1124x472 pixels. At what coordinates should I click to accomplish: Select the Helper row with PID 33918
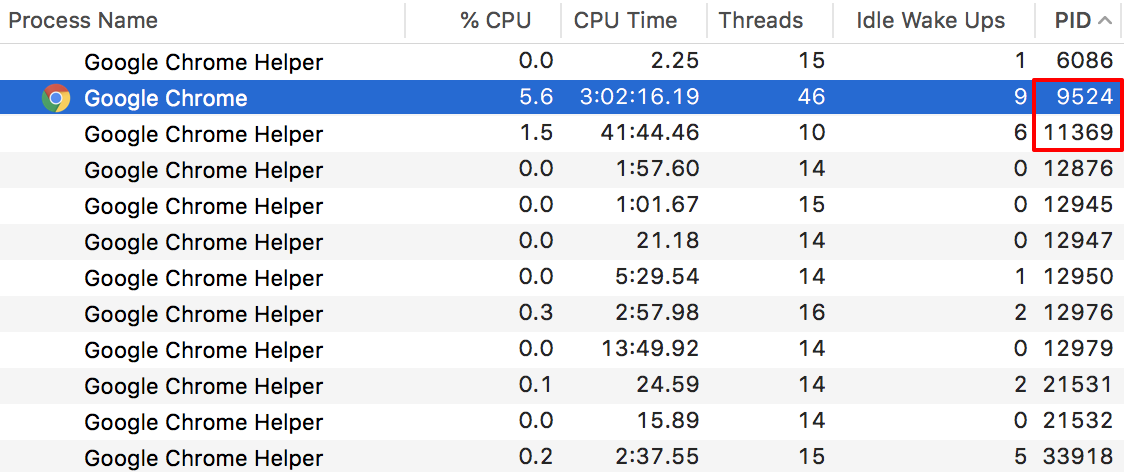(562, 457)
